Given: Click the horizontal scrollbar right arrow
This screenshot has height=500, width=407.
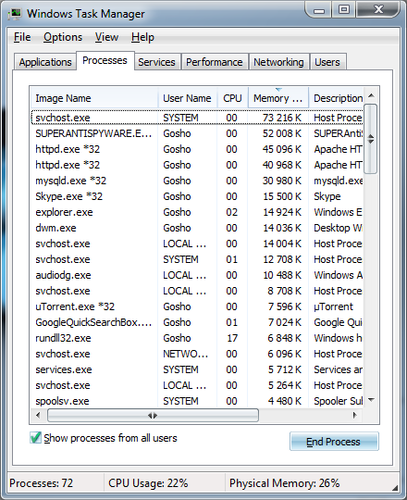Looking at the screenshot, I should coord(355,415).
